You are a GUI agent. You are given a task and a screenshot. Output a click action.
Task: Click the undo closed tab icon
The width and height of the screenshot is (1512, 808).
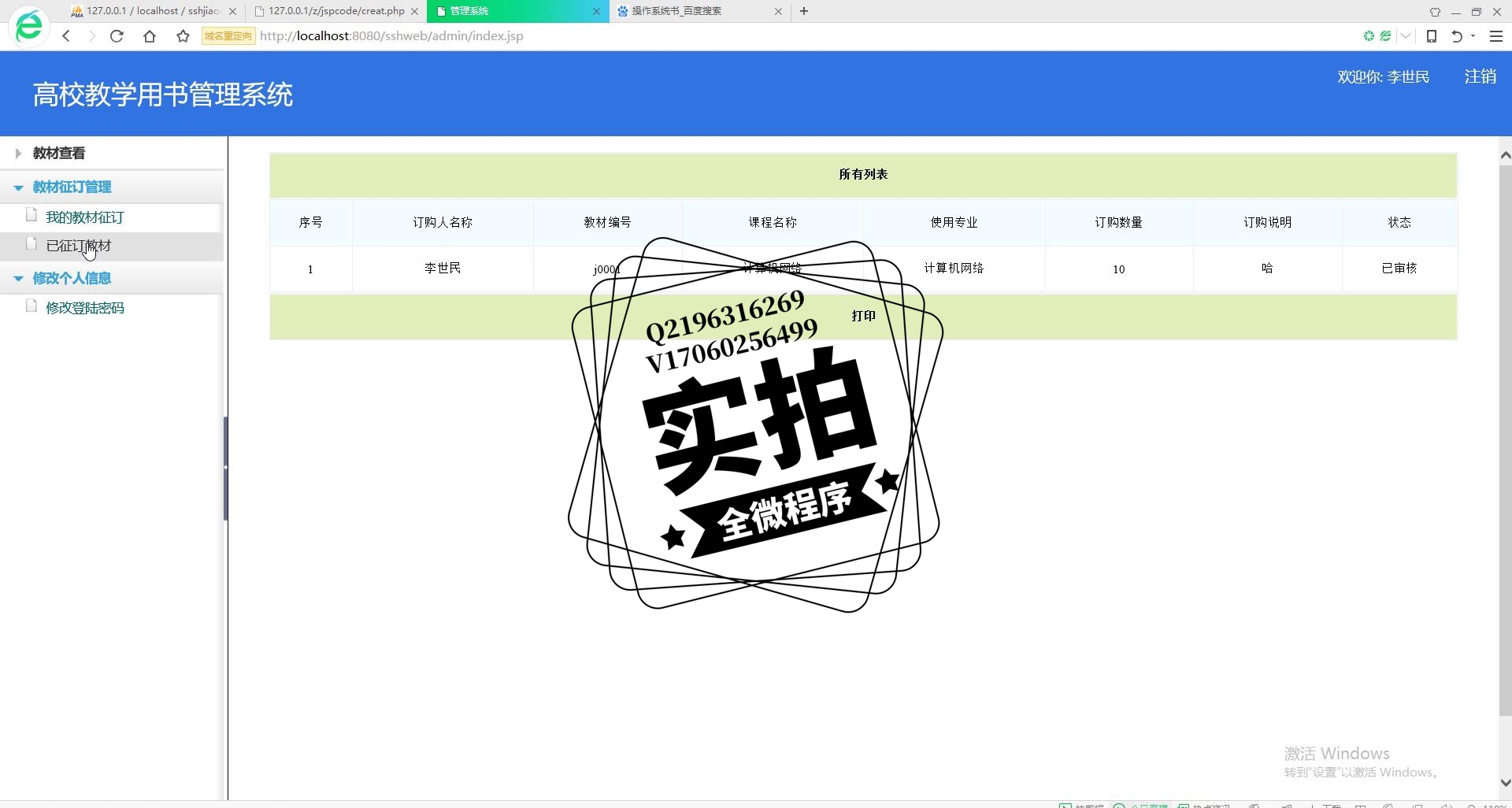pos(1457,36)
